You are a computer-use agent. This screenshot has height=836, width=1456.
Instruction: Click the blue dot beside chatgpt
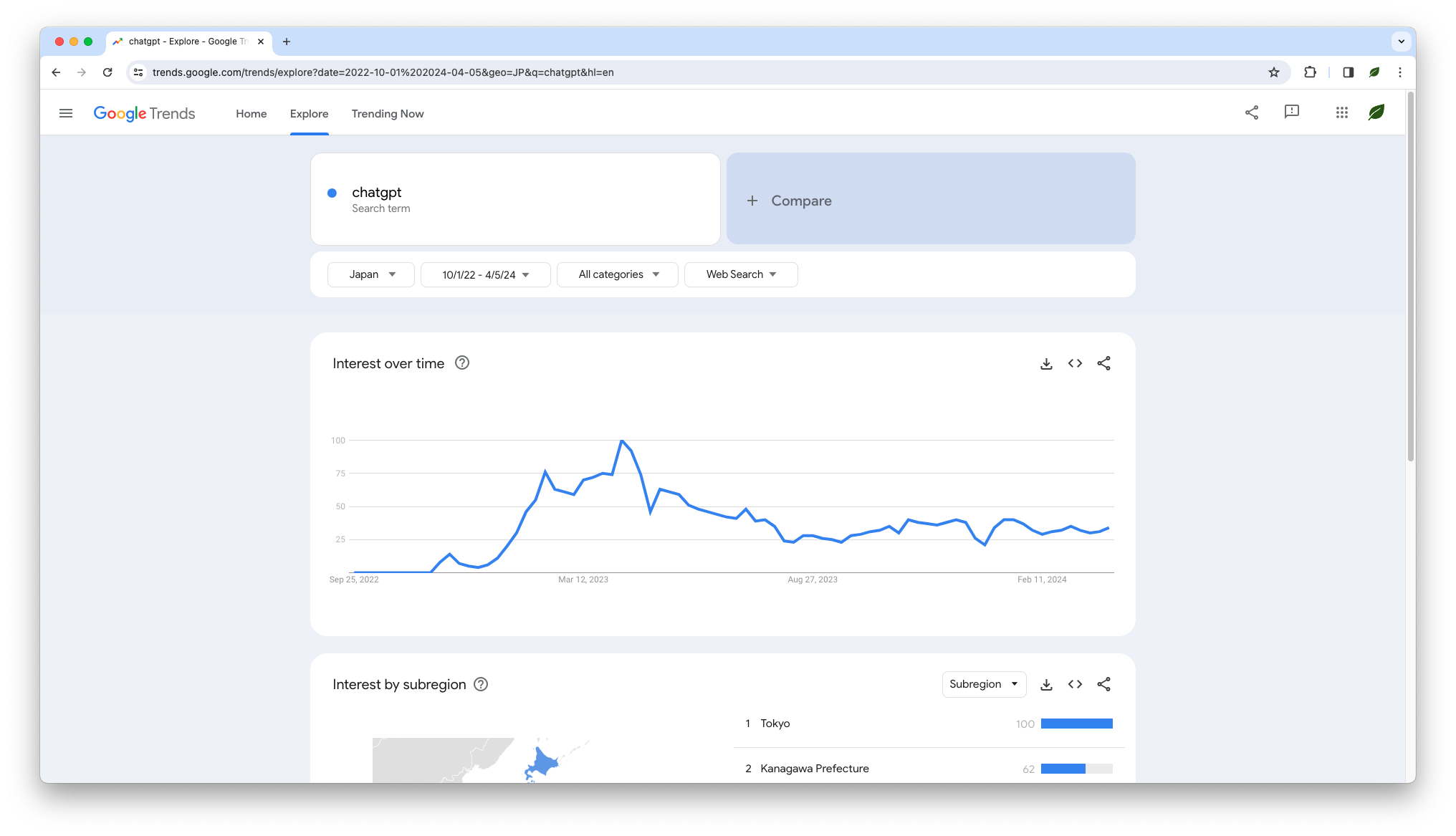(332, 193)
